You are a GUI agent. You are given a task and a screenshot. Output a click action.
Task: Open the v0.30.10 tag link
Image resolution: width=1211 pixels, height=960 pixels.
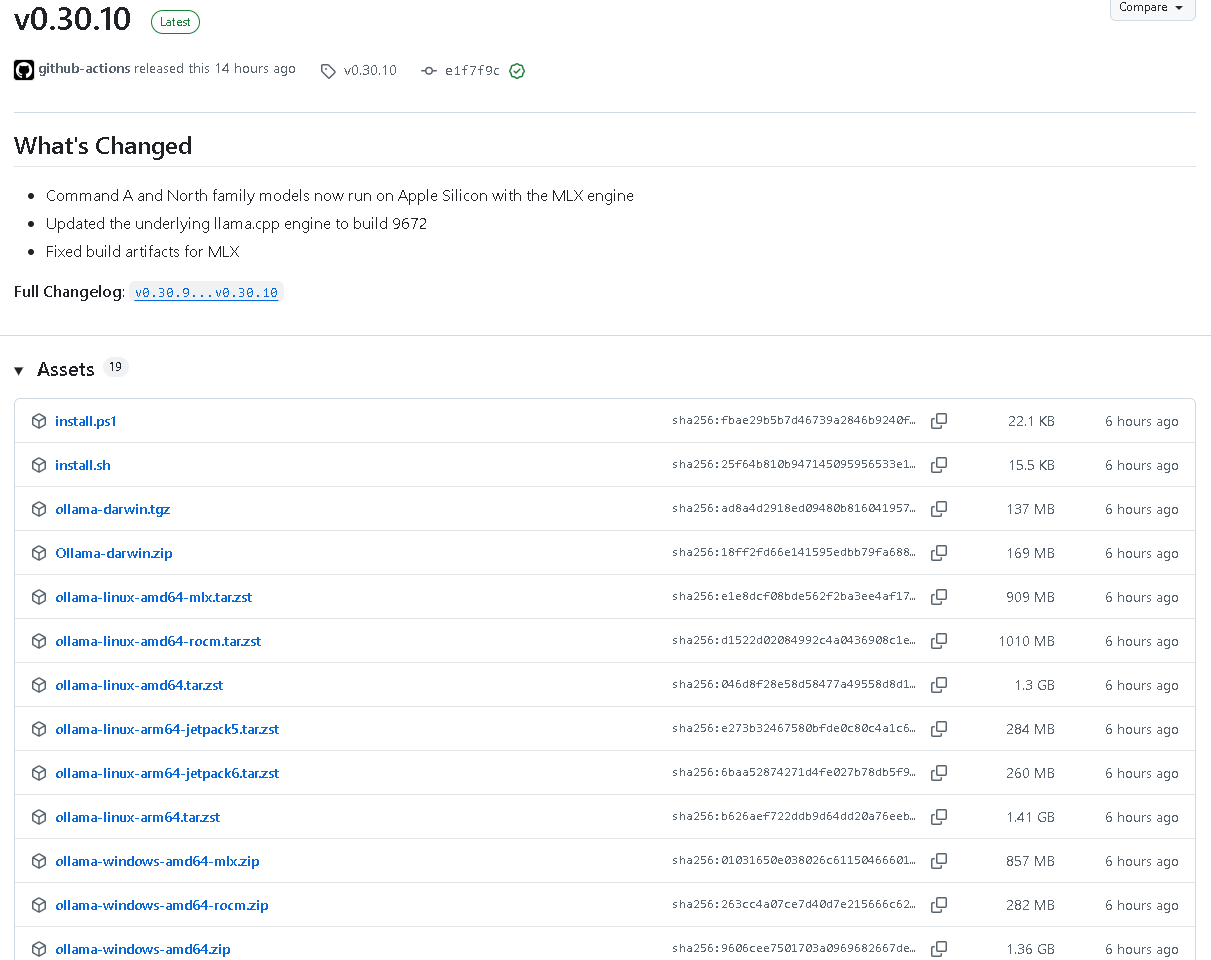click(370, 71)
